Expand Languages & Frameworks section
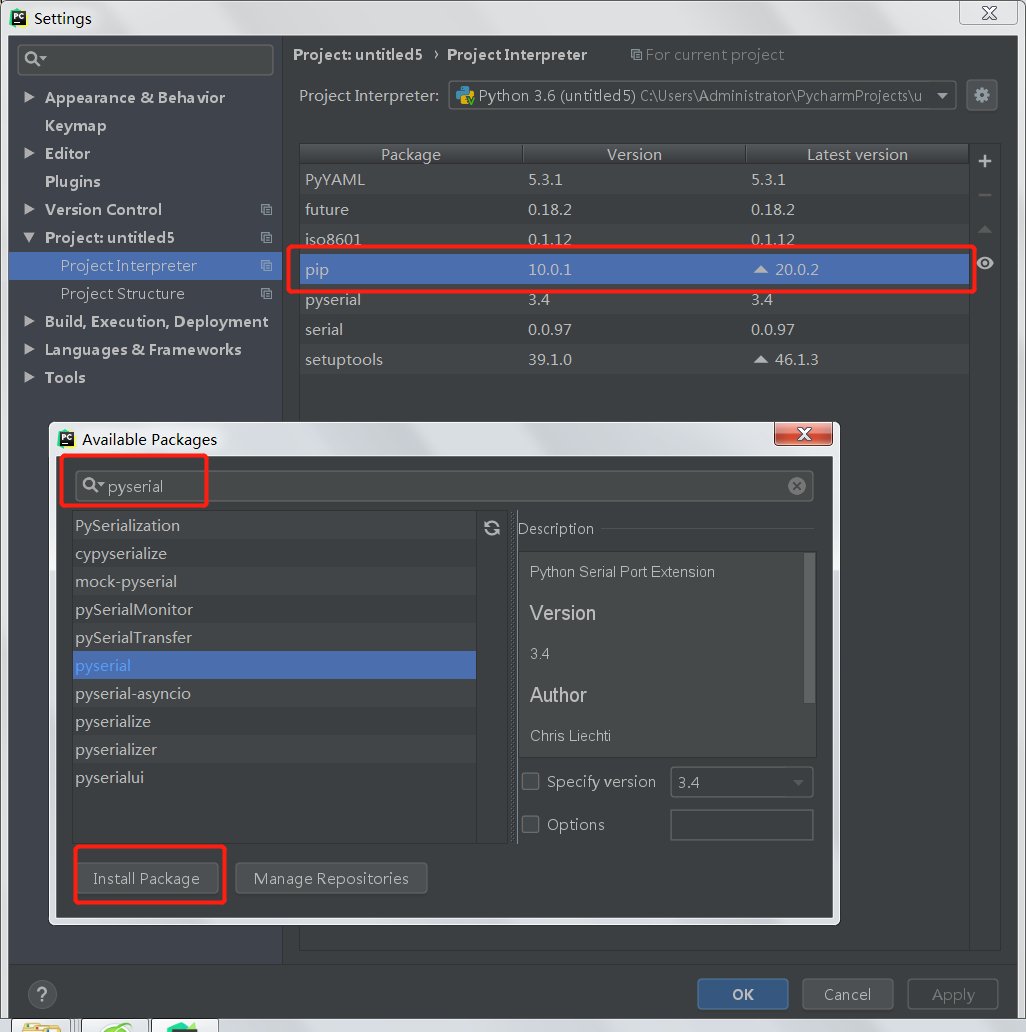The width and height of the screenshot is (1026, 1032). [x=29, y=349]
